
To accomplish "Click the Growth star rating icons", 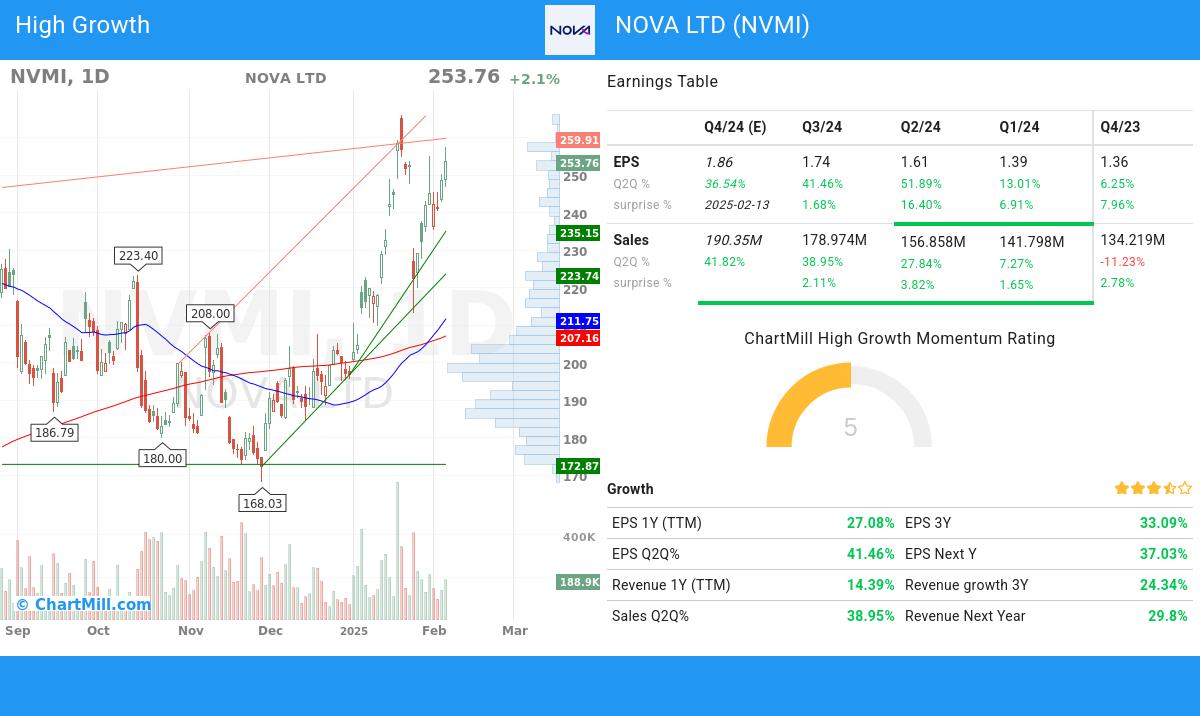I will [1153, 489].
